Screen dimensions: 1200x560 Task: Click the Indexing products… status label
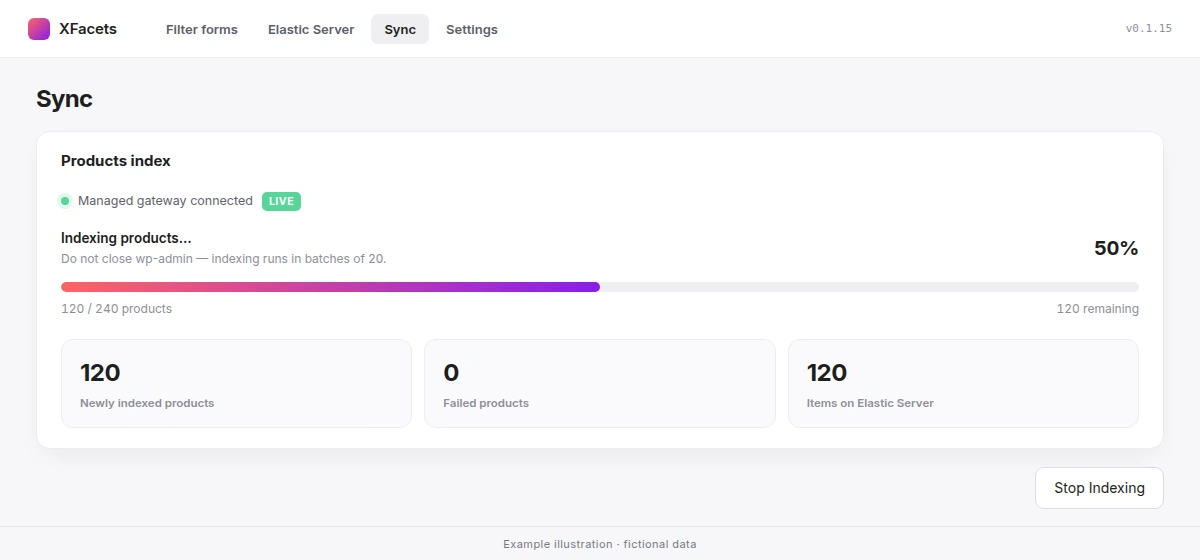(126, 238)
